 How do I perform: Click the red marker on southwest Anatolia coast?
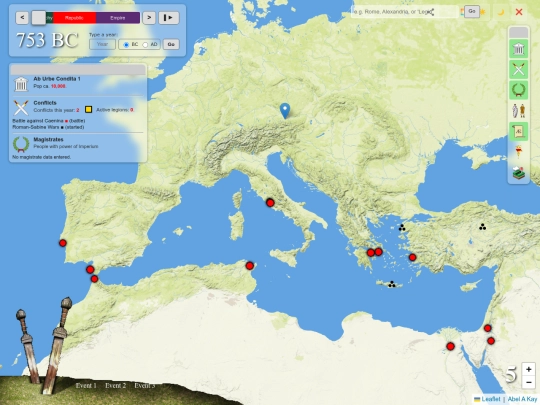[412, 257]
